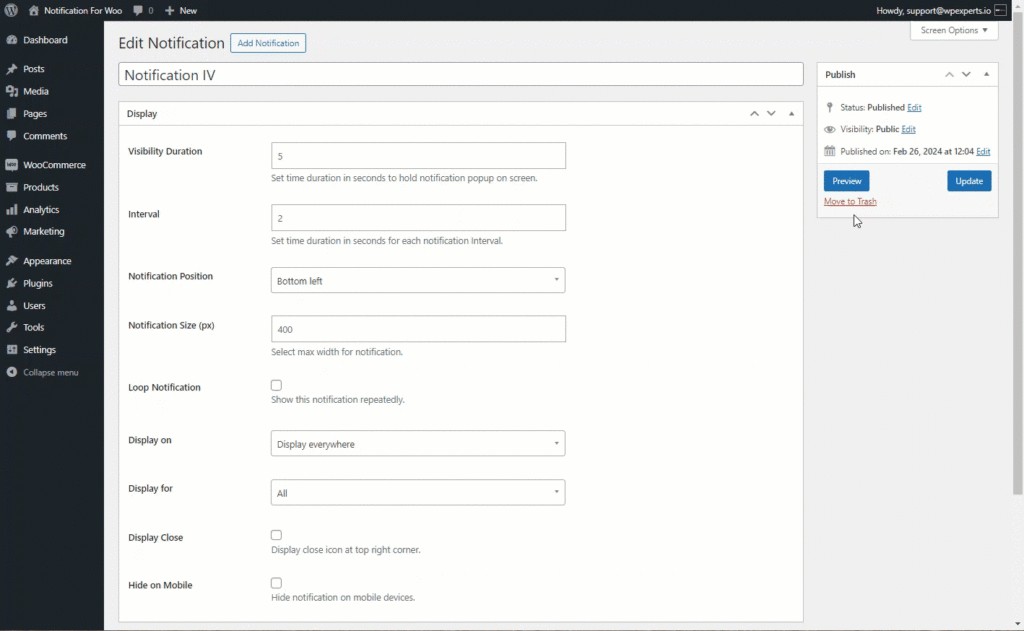Screen dimensions: 1024x631
Task: Open the site home icon in admin bar
Action: pos(34,10)
